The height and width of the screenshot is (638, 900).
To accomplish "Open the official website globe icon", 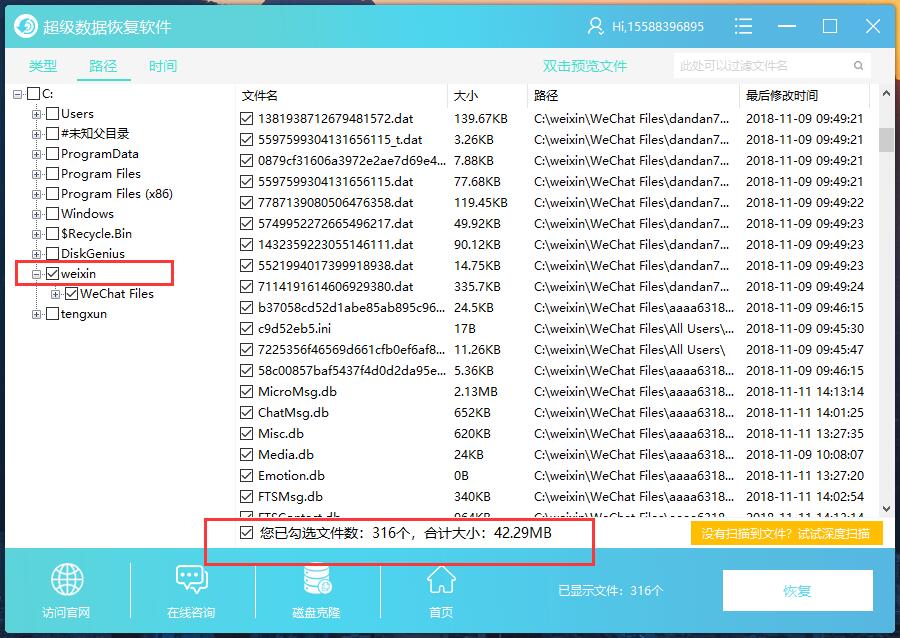I will click(67, 579).
